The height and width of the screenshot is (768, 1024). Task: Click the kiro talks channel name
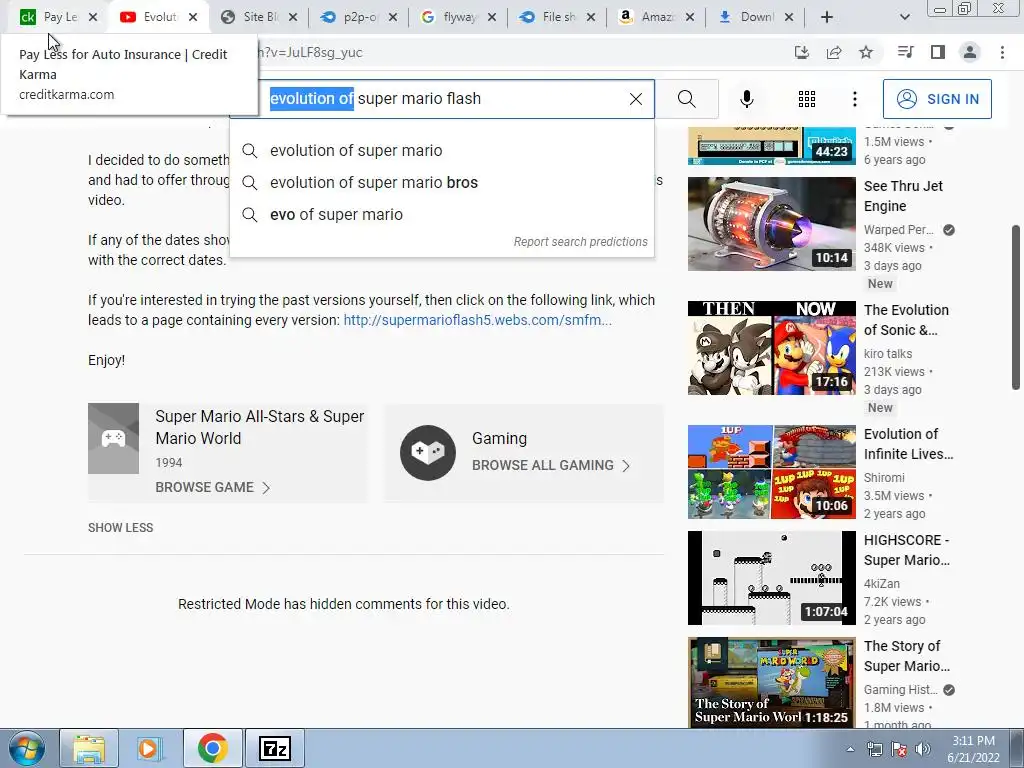[888, 354]
